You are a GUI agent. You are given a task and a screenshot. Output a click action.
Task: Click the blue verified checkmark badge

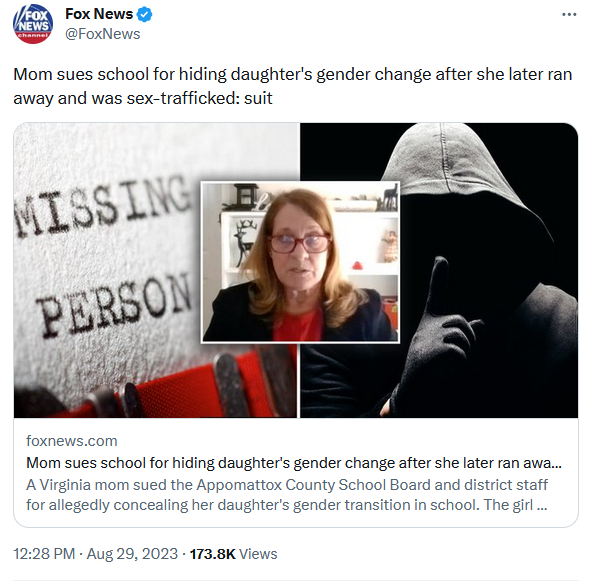(x=144, y=14)
